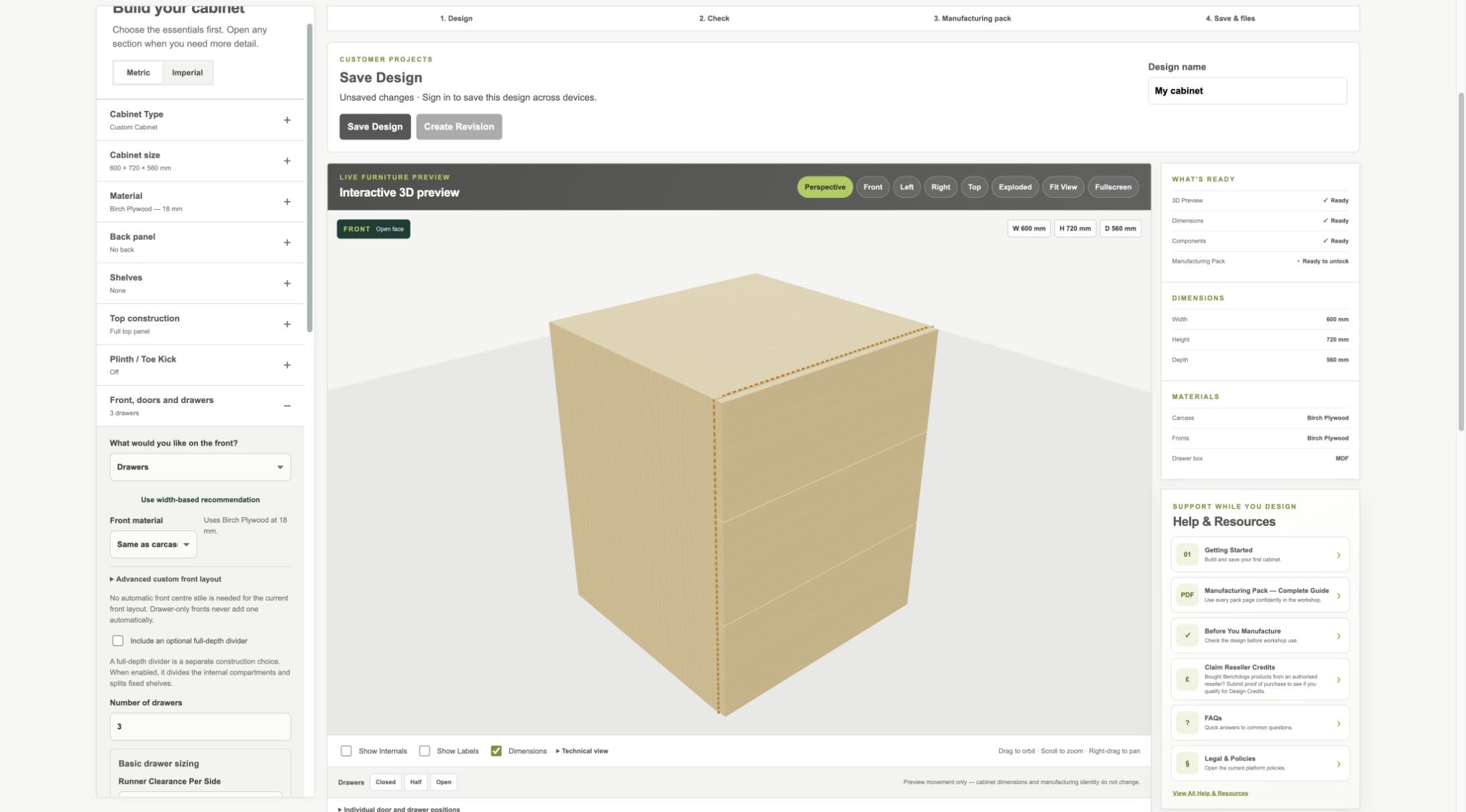The height and width of the screenshot is (812, 1466).
Task: Click the question mark FAQs icon
Action: click(x=1187, y=722)
